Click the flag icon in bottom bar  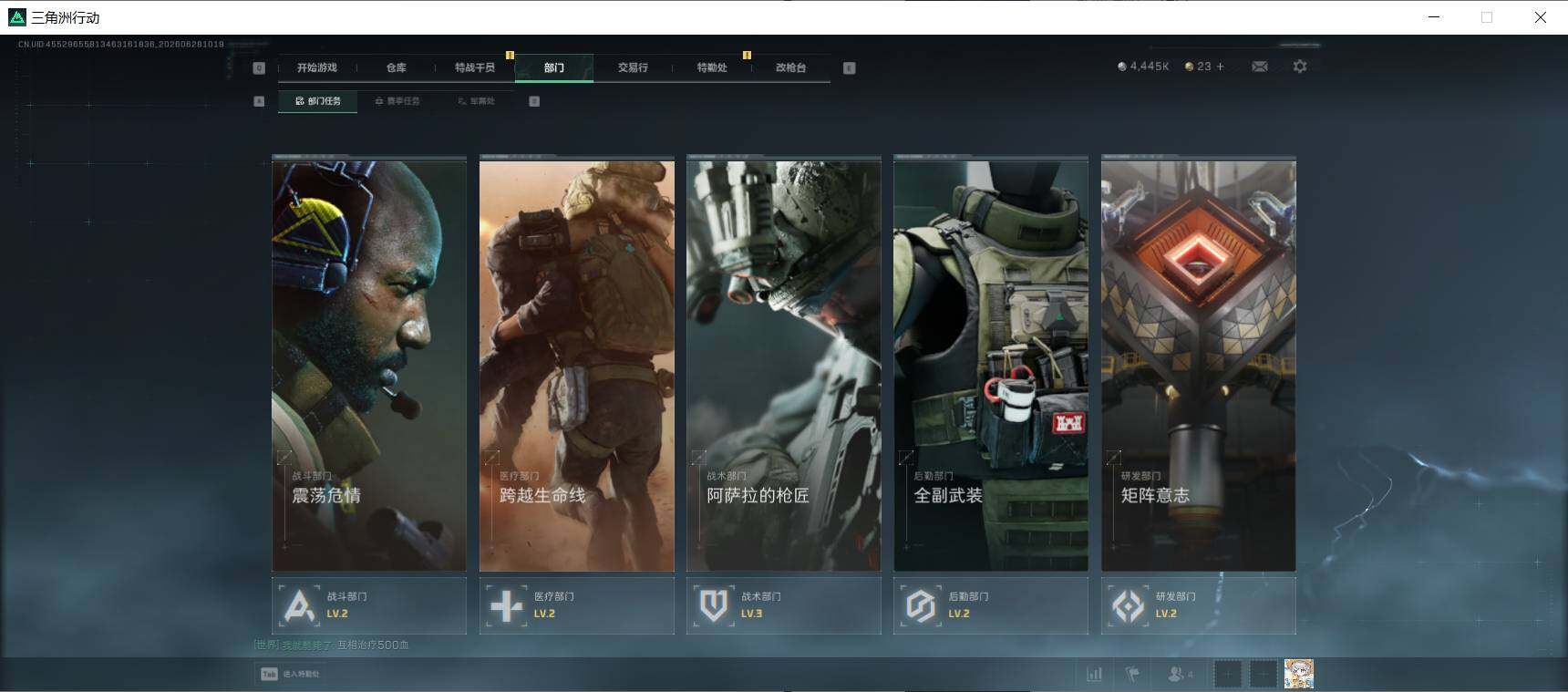coord(1132,675)
